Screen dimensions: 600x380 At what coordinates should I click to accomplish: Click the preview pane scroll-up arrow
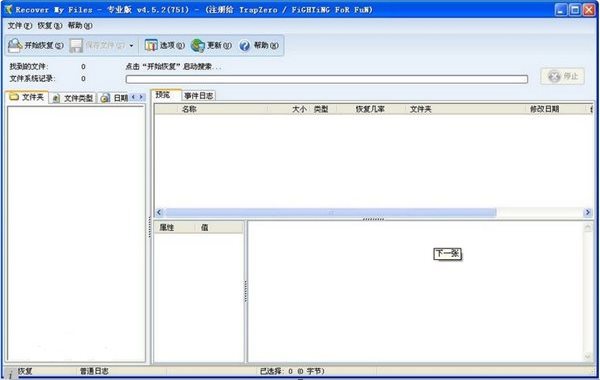click(x=588, y=227)
